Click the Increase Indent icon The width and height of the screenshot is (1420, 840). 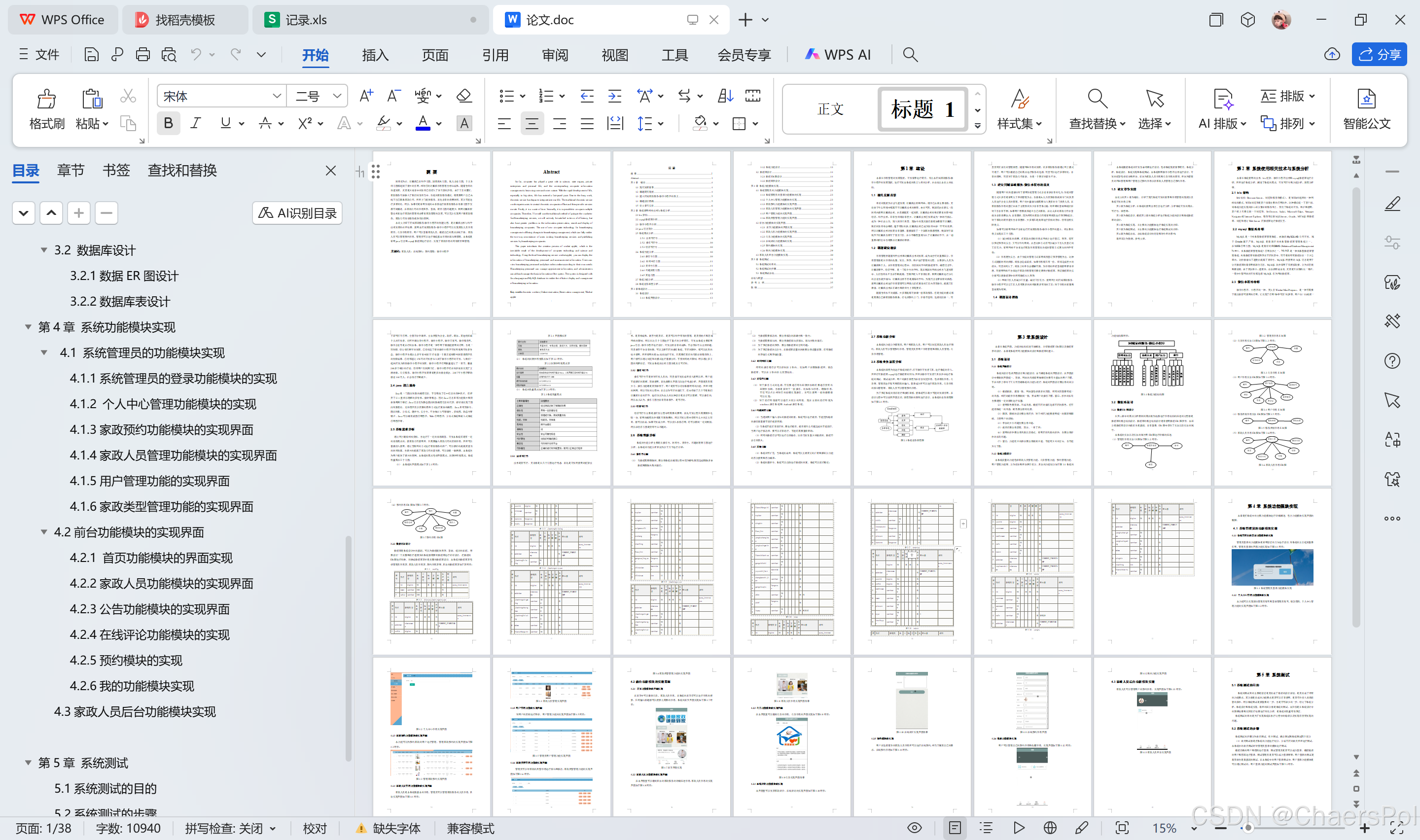615,96
